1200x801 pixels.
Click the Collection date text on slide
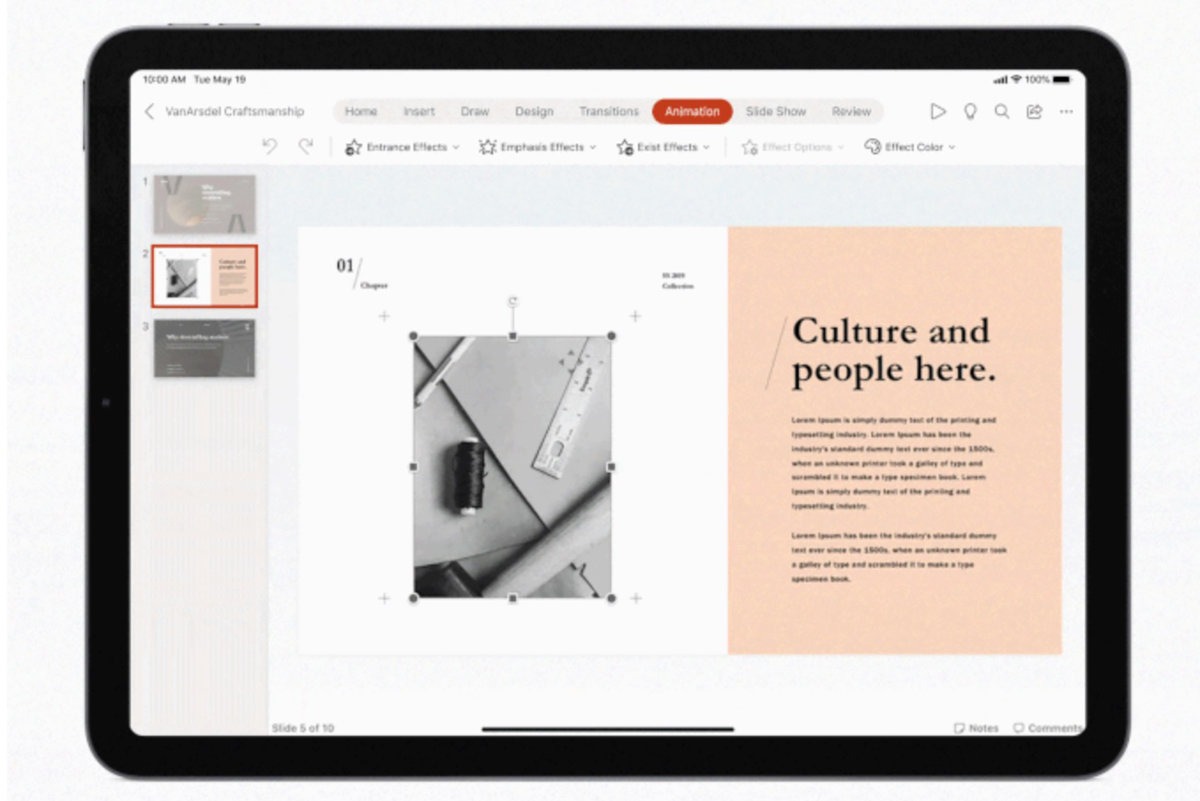click(x=677, y=281)
